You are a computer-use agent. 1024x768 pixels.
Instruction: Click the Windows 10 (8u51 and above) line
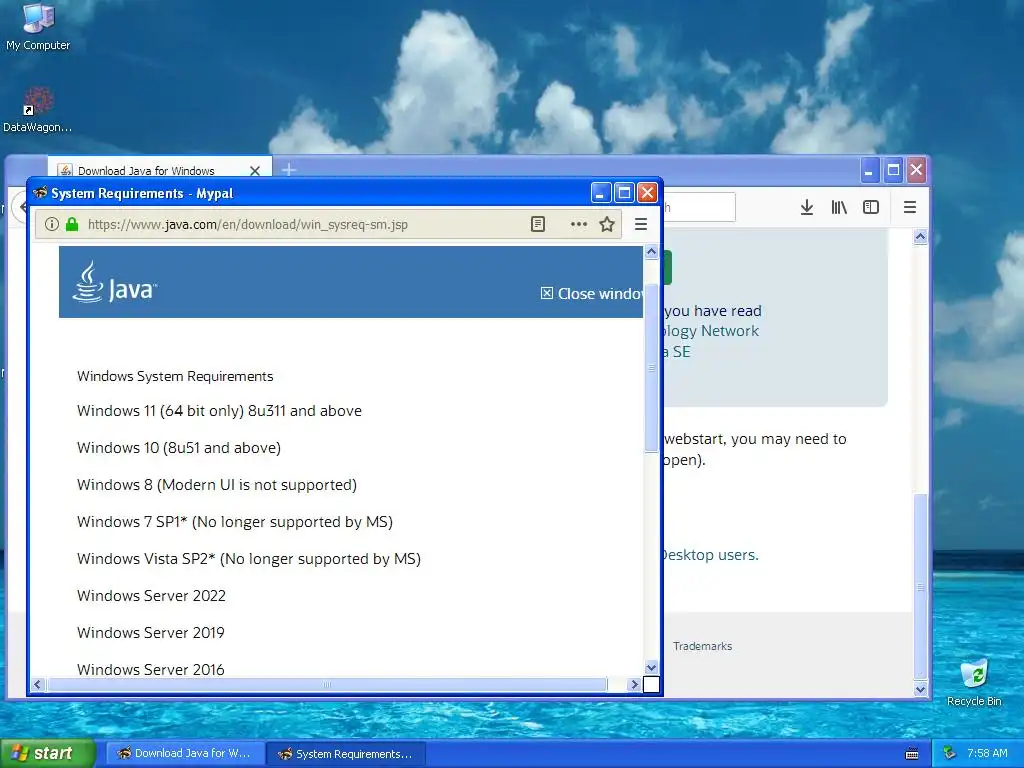179,448
